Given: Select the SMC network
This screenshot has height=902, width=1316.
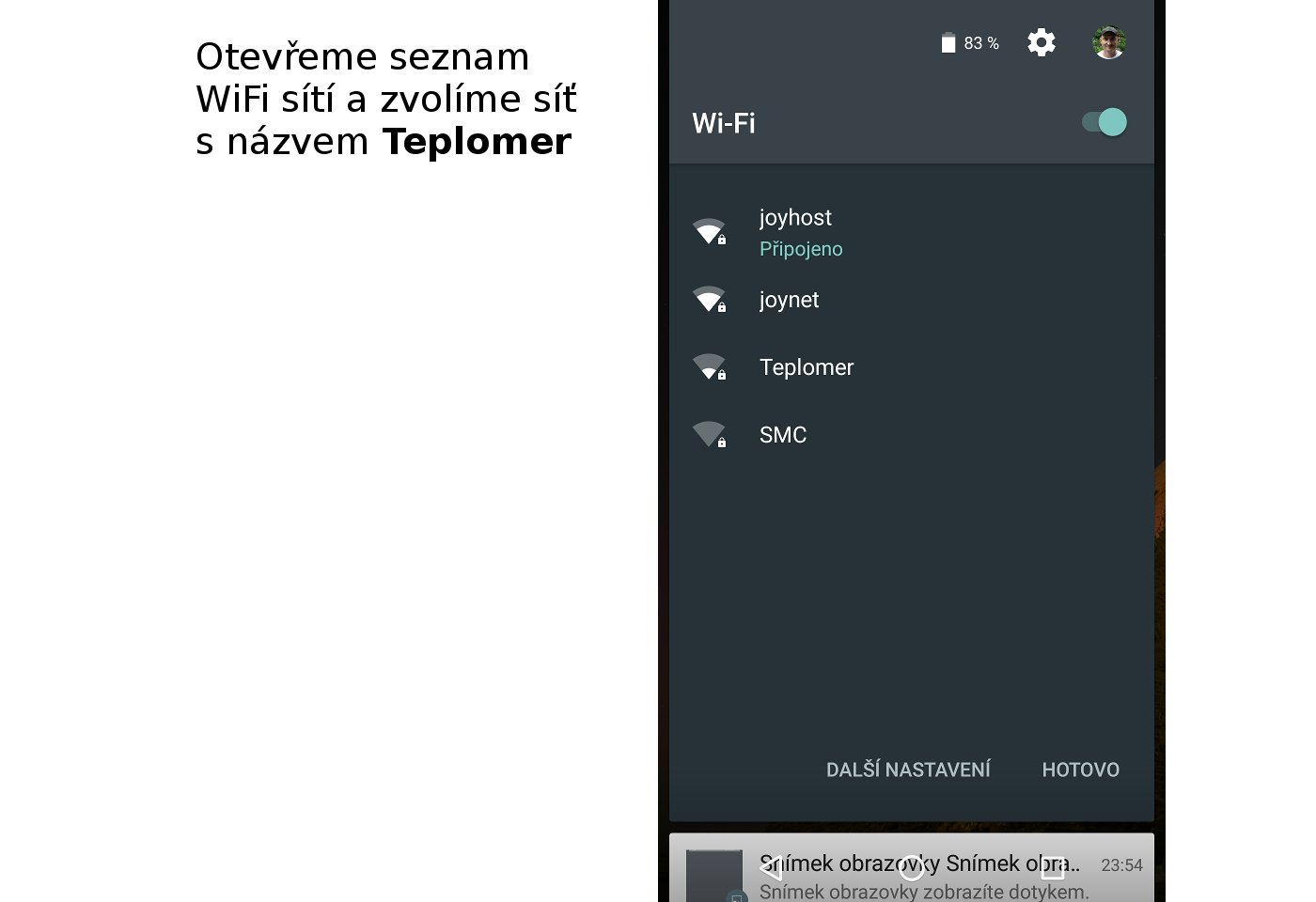Looking at the screenshot, I should 912,435.
